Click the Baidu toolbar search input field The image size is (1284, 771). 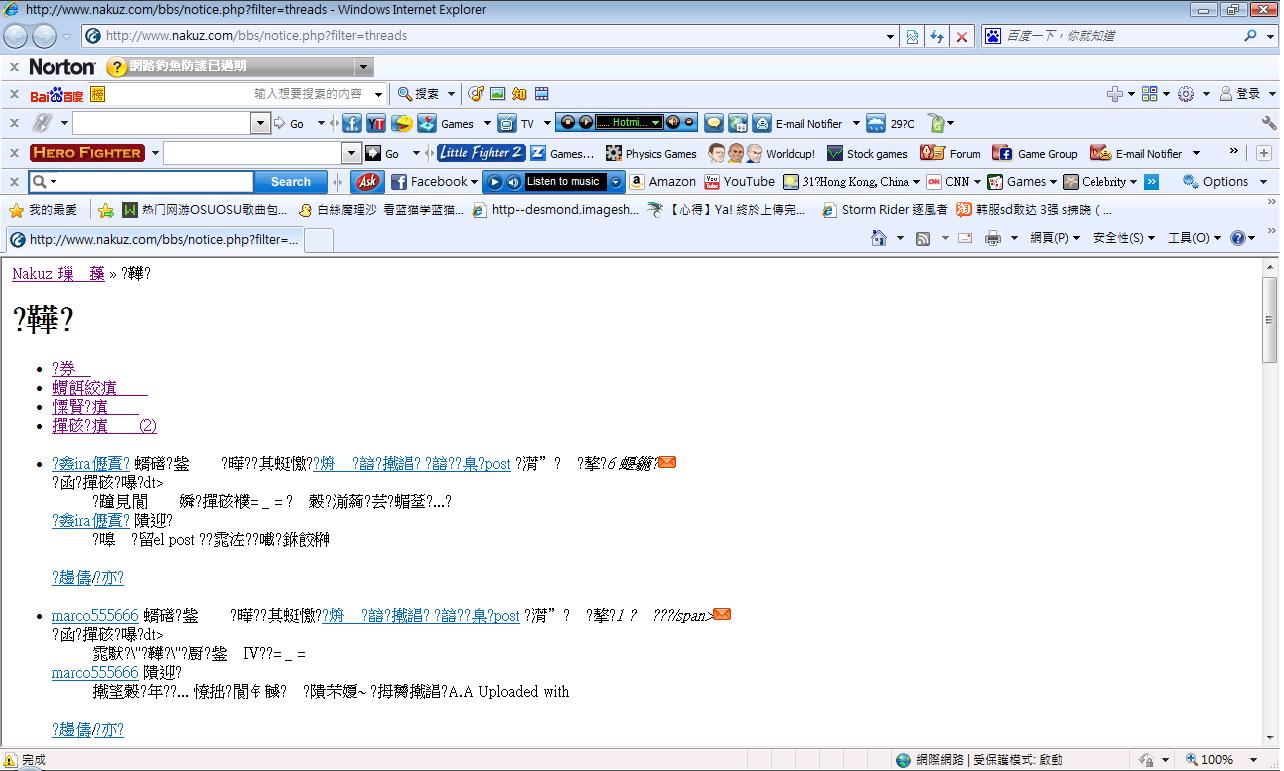237,94
